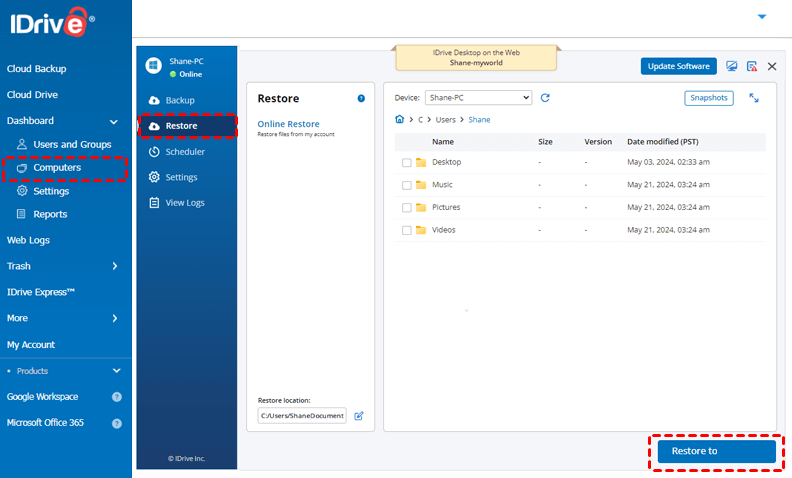Click the Restore location path field
This screenshot has height=478, width=792.
point(302,416)
